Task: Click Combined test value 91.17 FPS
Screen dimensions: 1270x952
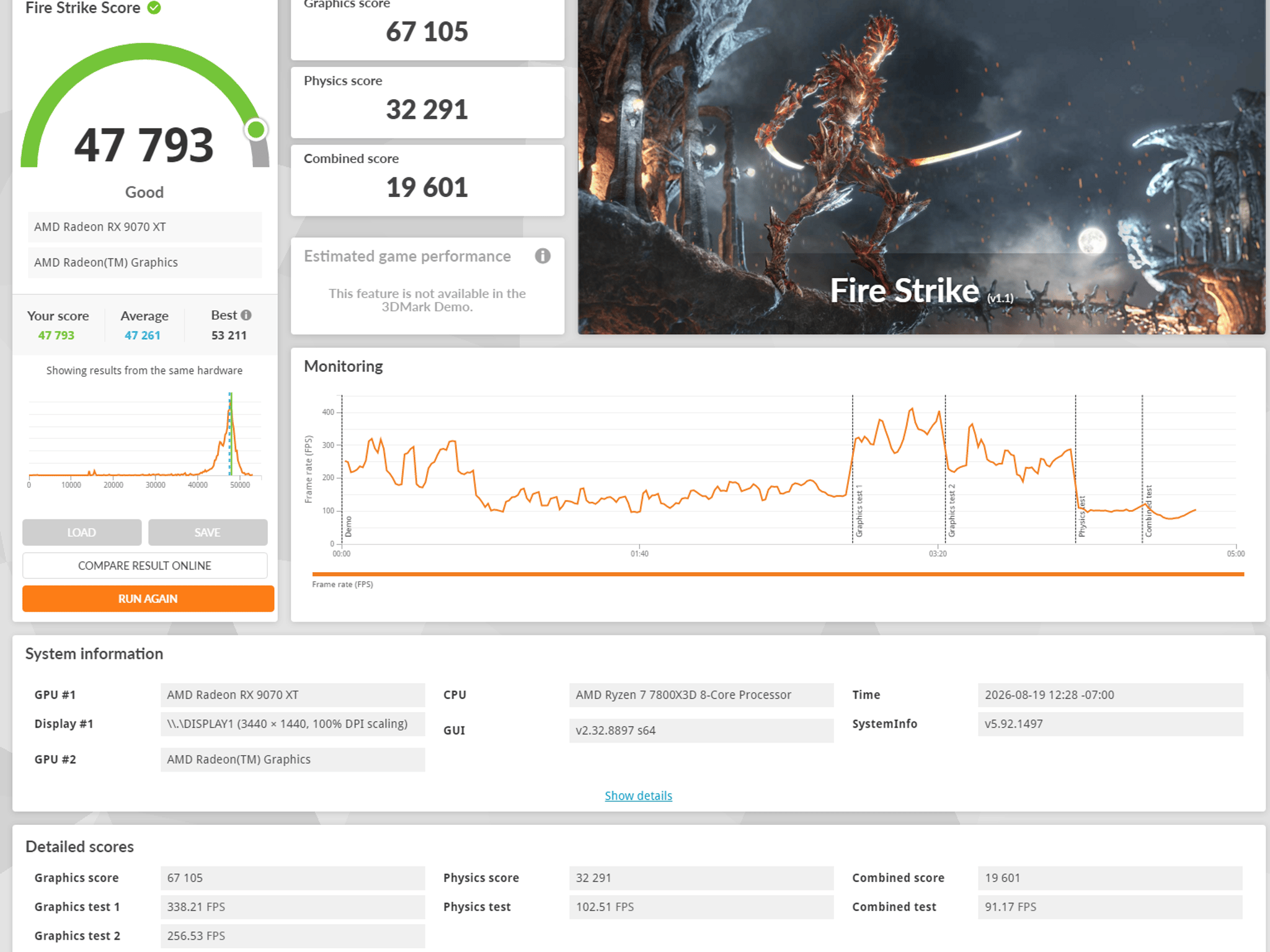Action: [x=1111, y=907]
